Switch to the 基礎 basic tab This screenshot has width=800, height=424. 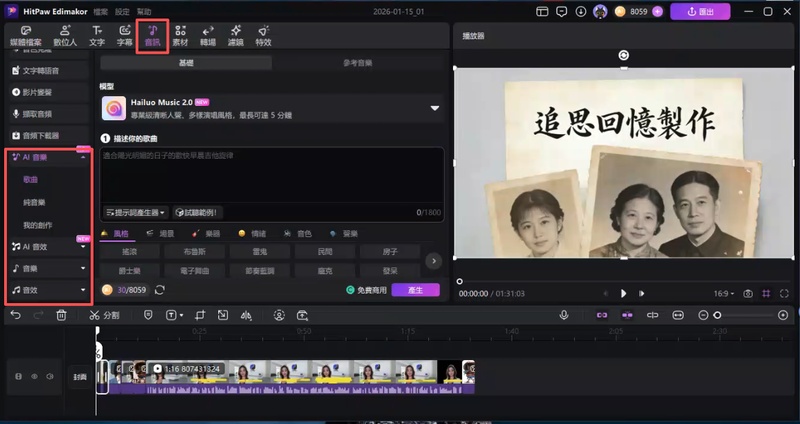tap(186, 63)
